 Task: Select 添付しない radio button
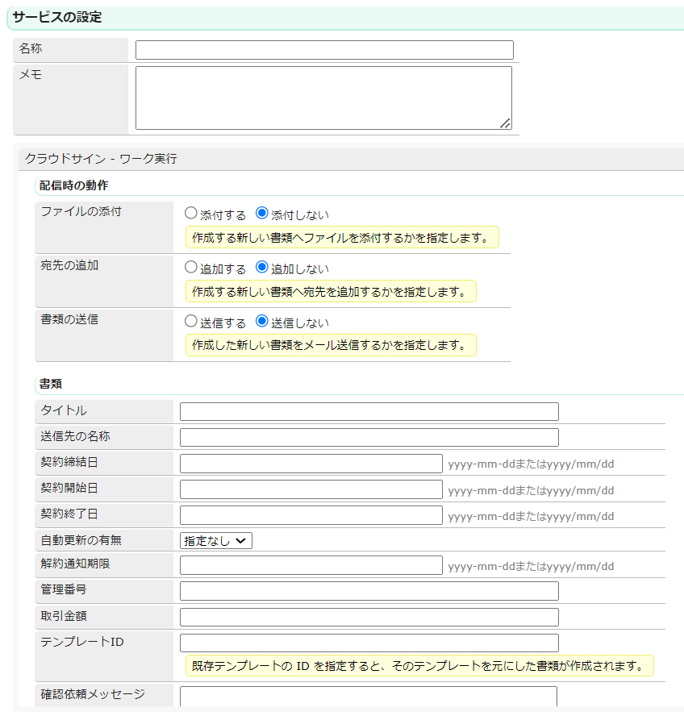click(x=262, y=213)
